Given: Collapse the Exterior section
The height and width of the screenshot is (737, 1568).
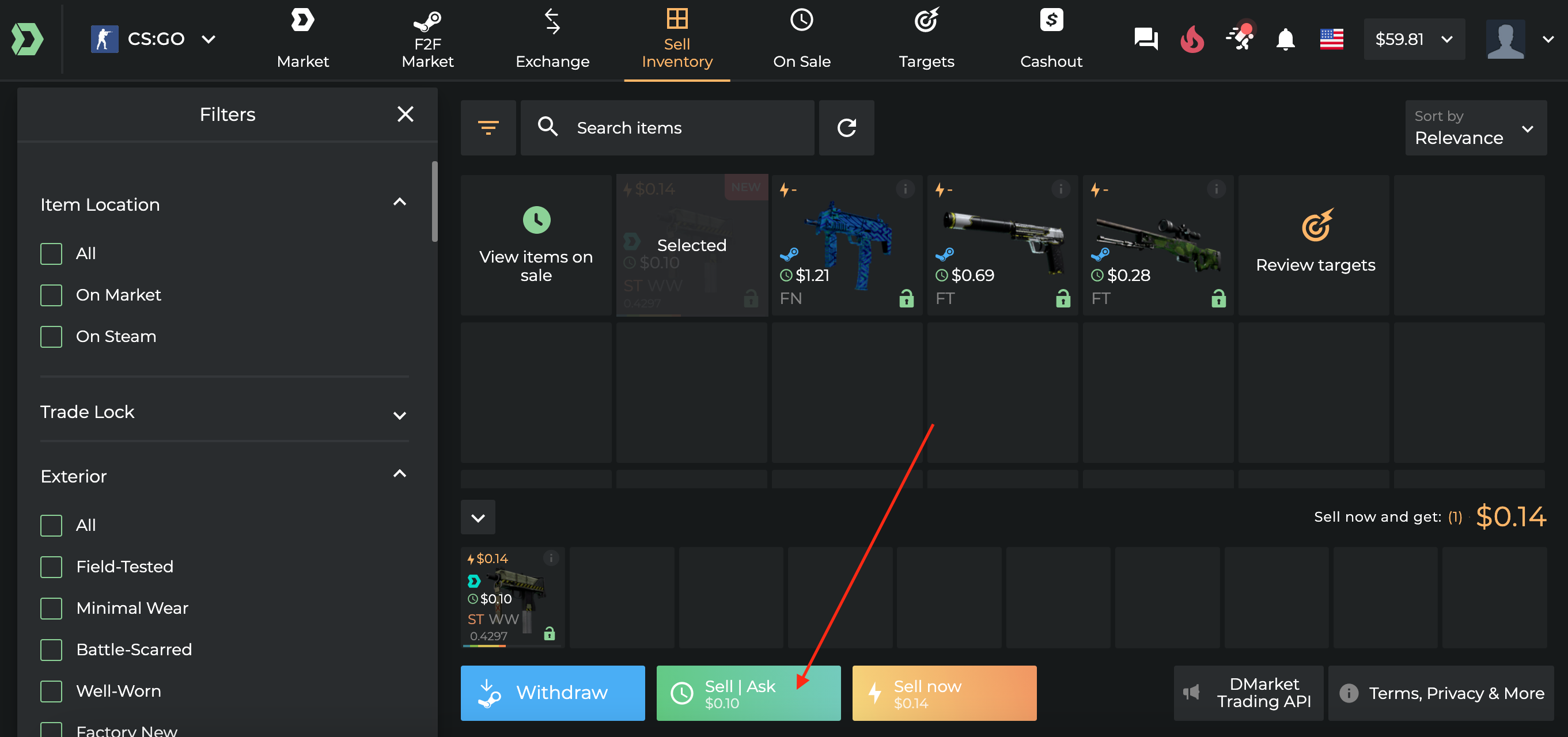Looking at the screenshot, I should tap(399, 473).
